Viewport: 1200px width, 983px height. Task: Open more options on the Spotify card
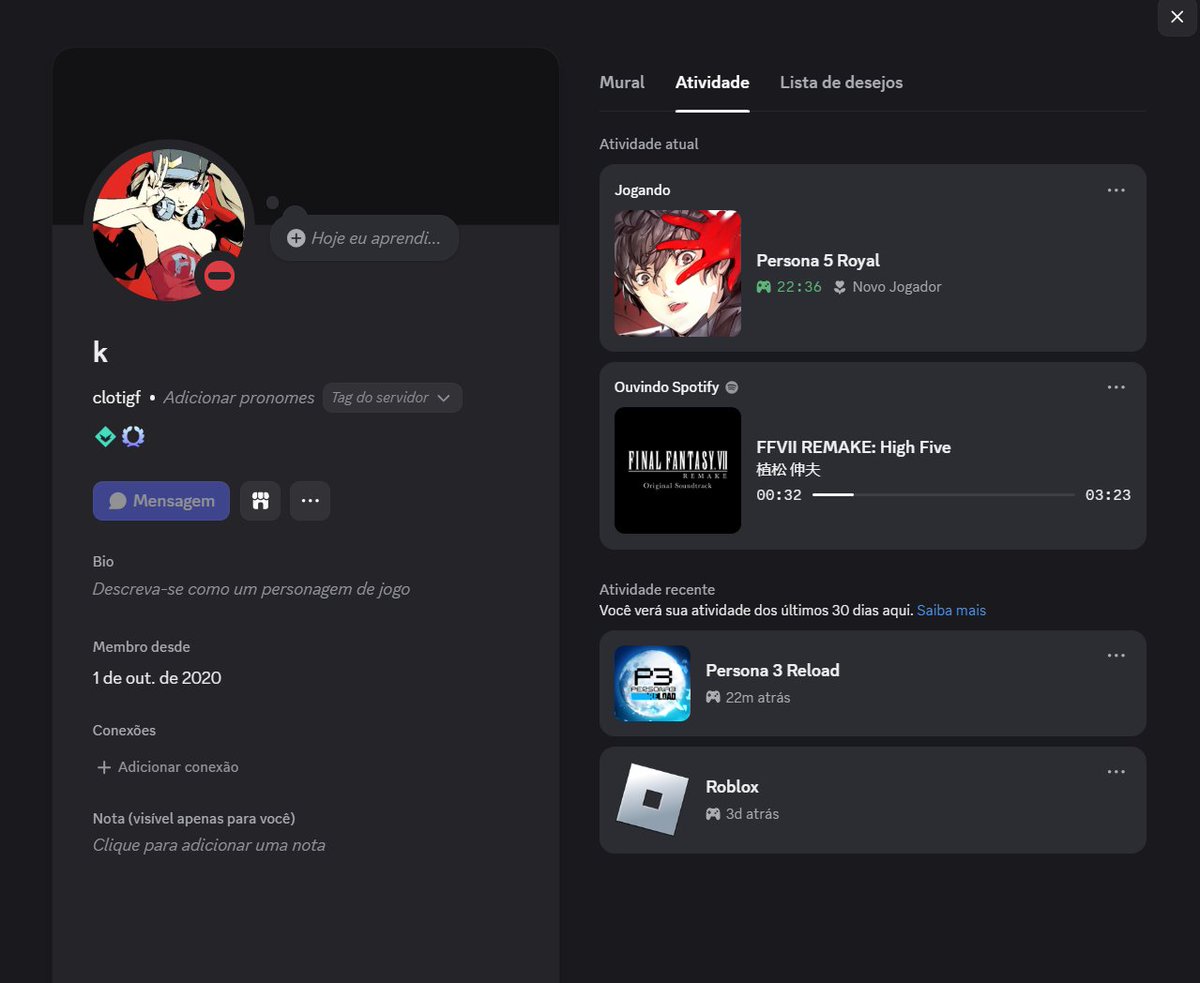pyautogui.click(x=1116, y=387)
